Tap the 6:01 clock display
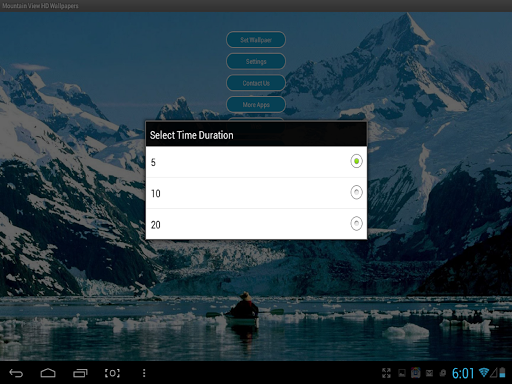Screen dimensions: 512x384 tap(463, 373)
